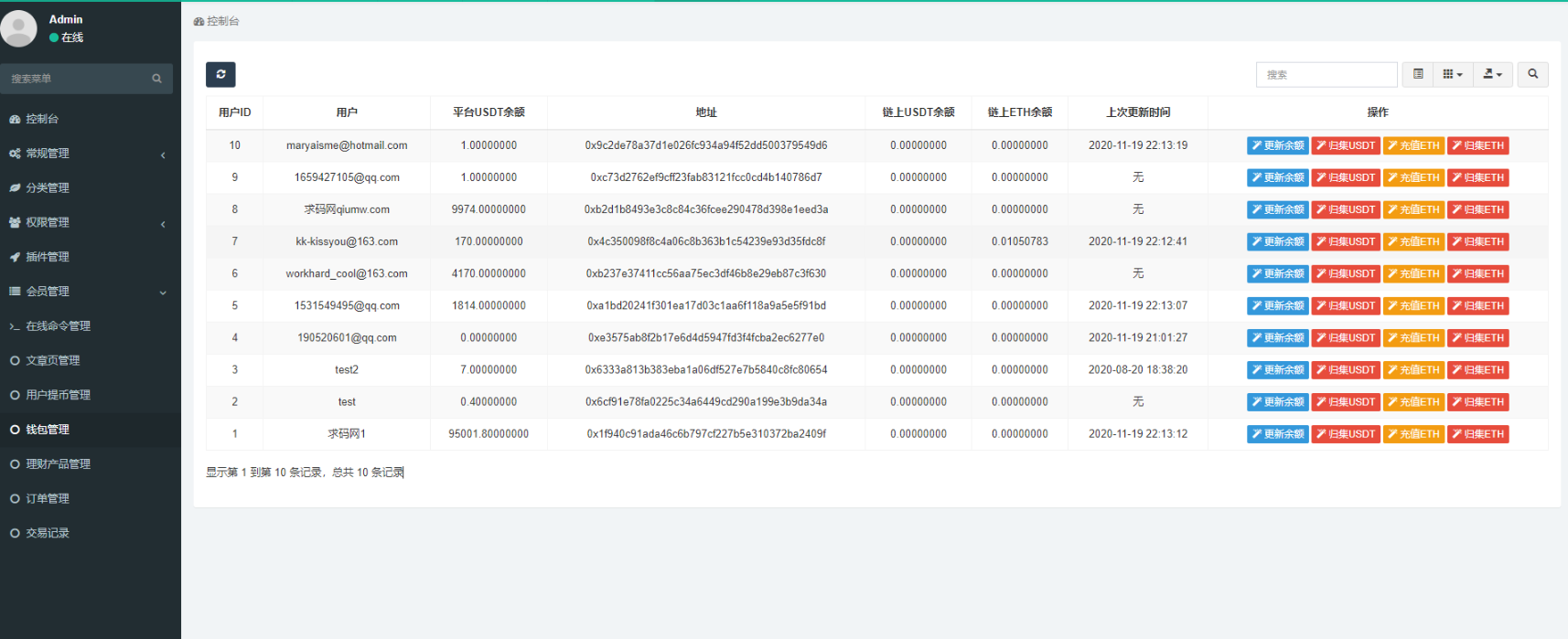Image resolution: width=1568 pixels, height=639 pixels.
Task: Select 用户提币管理 in the sidebar
Action: (x=58, y=395)
